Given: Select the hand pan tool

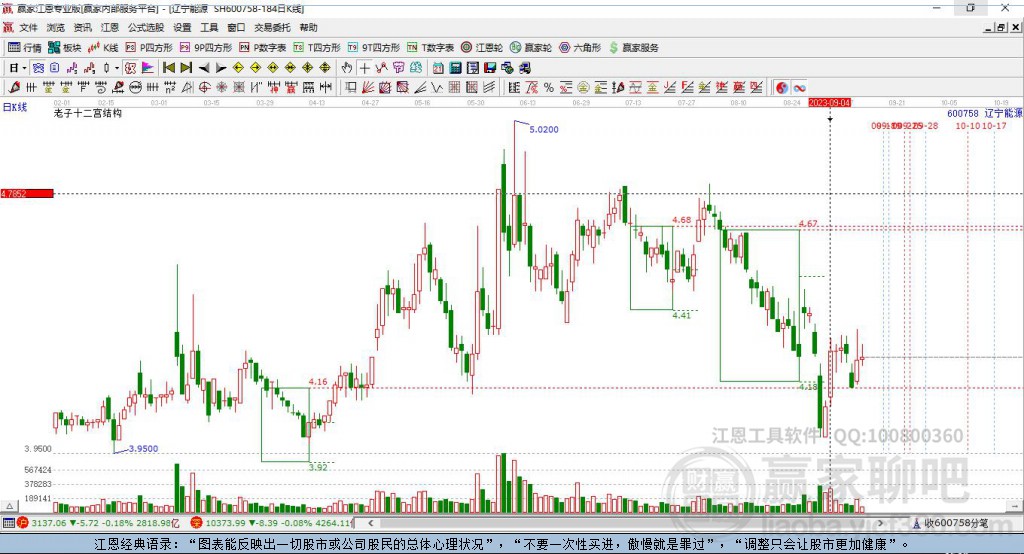Looking at the screenshot, I should (x=347, y=68).
